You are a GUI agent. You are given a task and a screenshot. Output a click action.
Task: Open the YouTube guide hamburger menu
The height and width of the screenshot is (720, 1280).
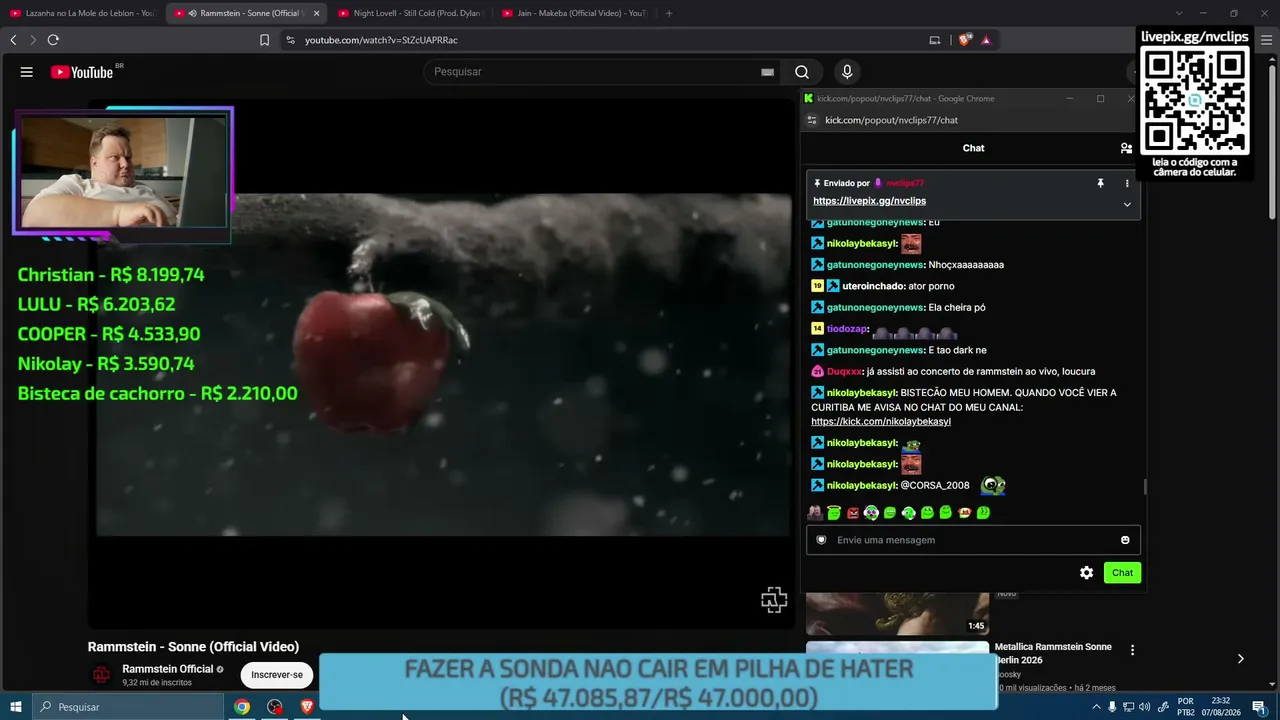(27, 72)
